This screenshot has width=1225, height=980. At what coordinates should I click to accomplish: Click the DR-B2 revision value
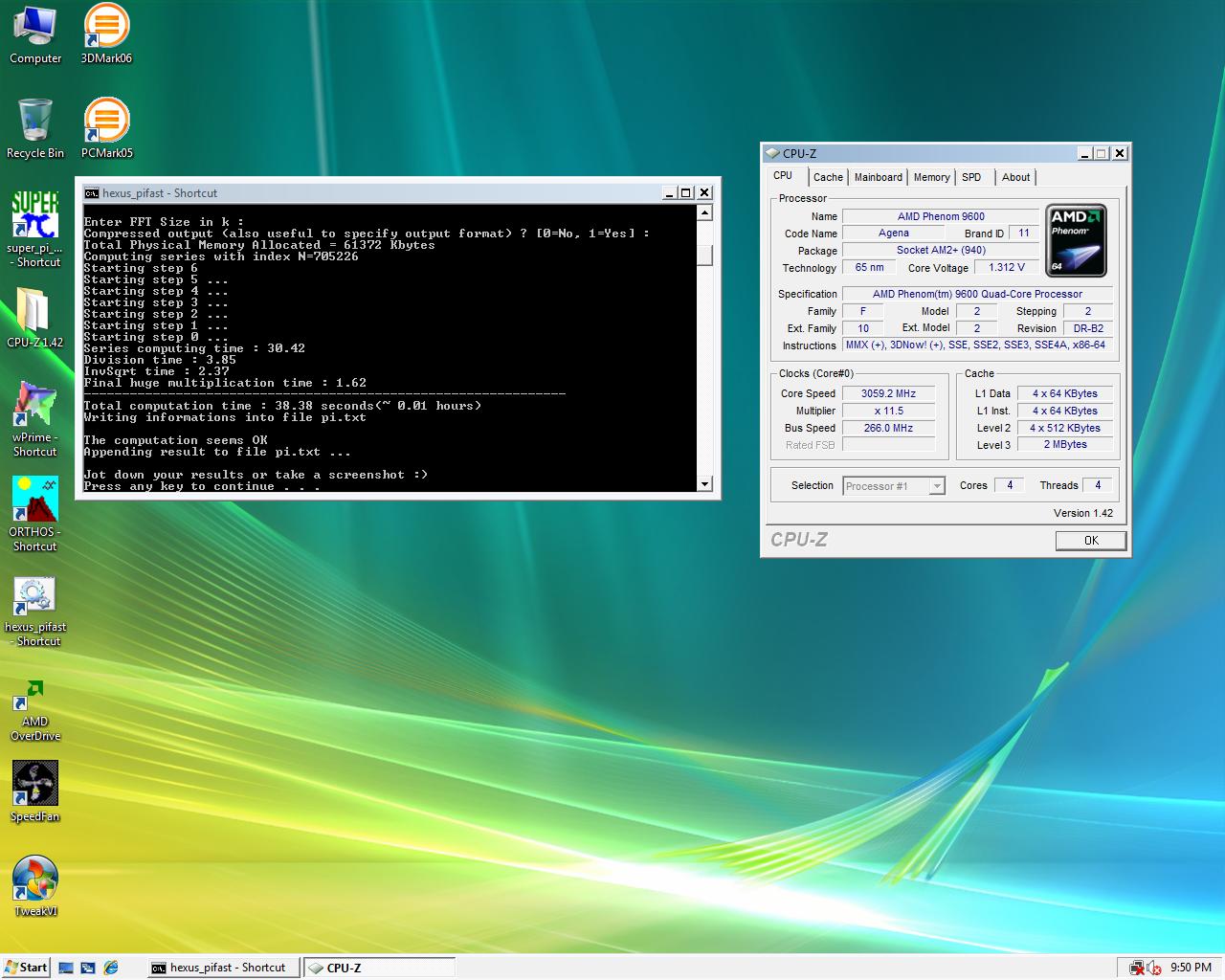1088,328
